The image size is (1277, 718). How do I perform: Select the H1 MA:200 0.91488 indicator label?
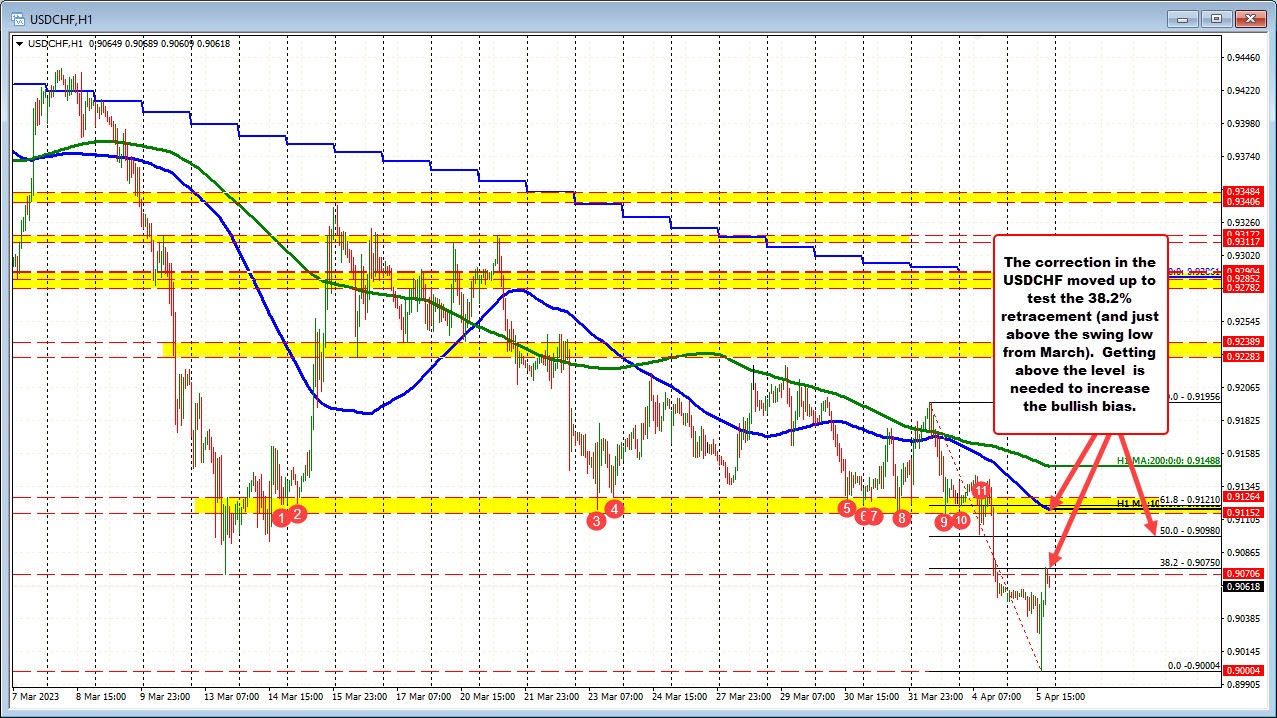[x=1167, y=460]
